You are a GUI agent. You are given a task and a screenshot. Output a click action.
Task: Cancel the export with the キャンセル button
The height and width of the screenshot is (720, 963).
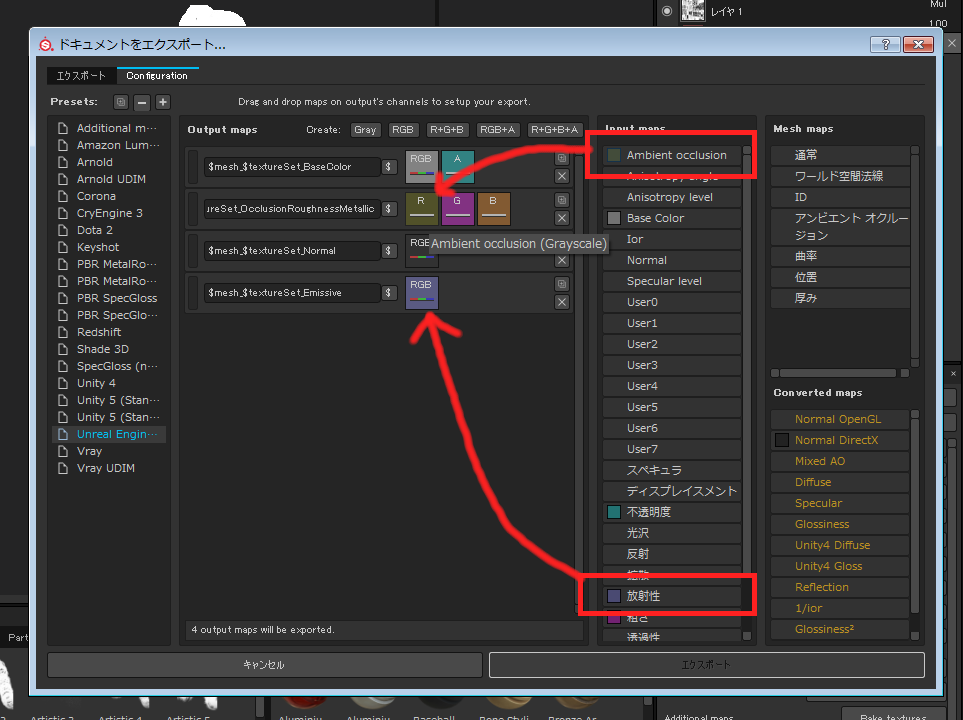click(264, 664)
